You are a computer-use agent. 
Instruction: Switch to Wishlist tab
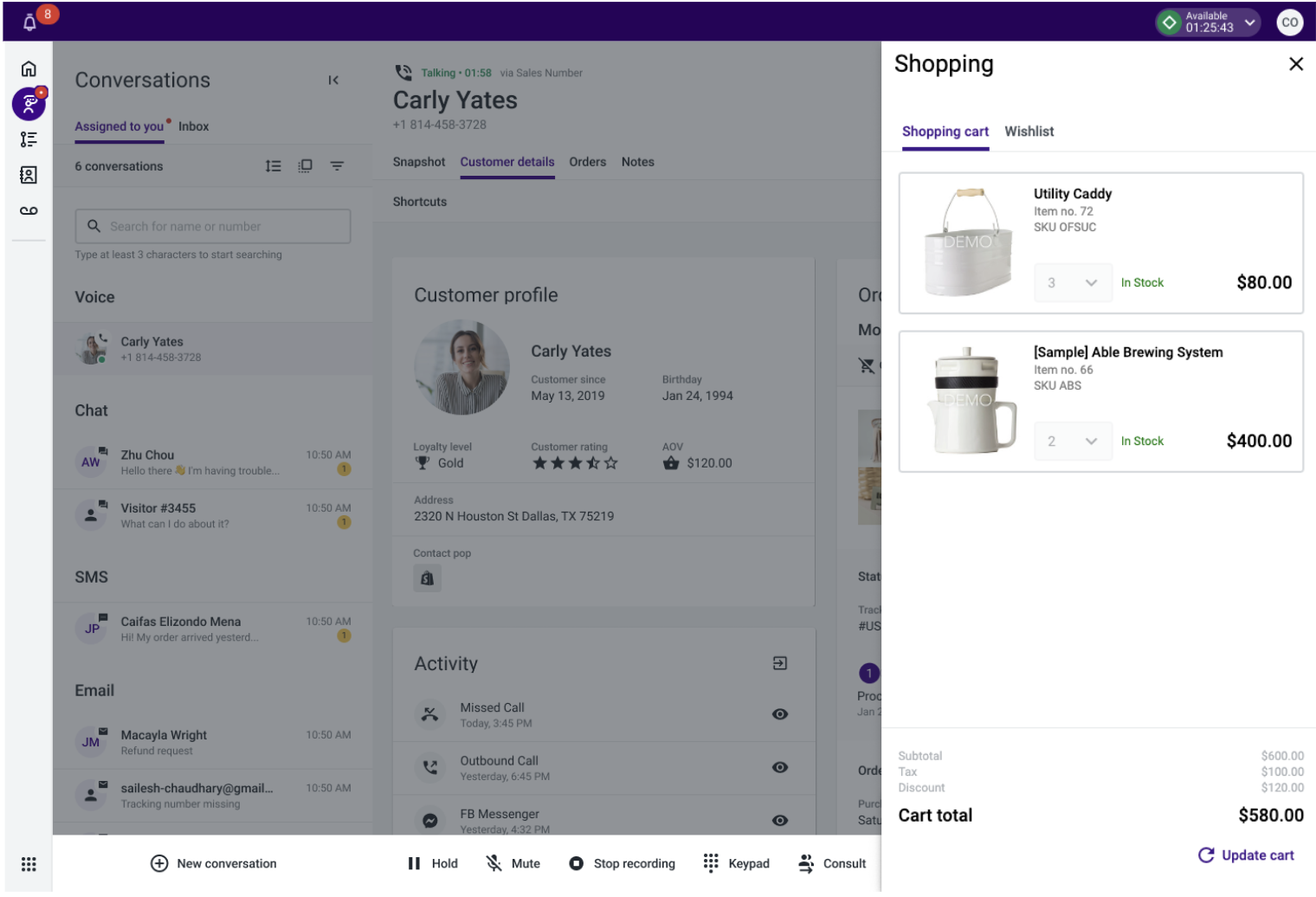[x=1029, y=132]
